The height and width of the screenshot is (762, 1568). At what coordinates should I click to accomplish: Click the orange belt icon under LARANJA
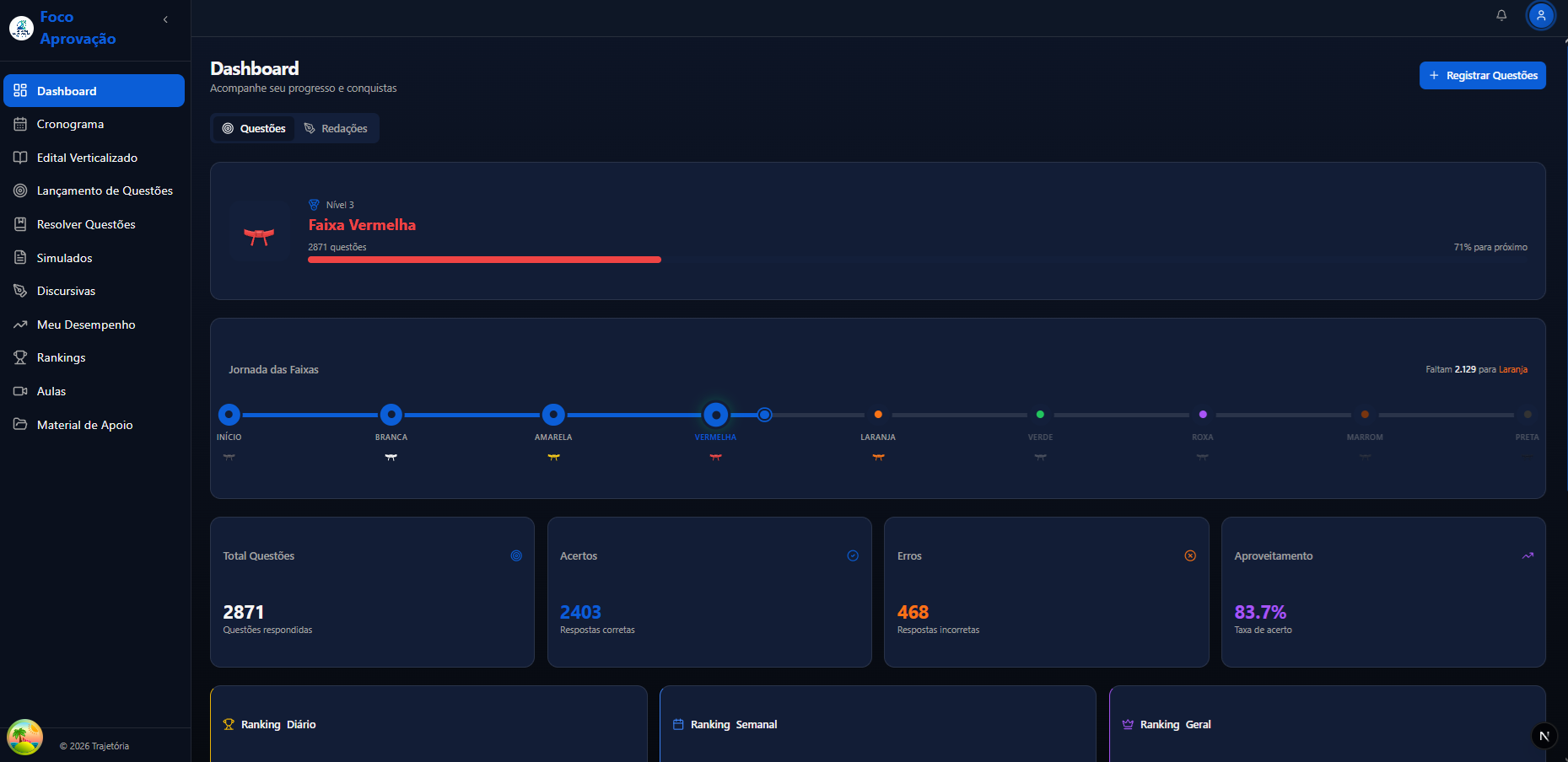[878, 457]
